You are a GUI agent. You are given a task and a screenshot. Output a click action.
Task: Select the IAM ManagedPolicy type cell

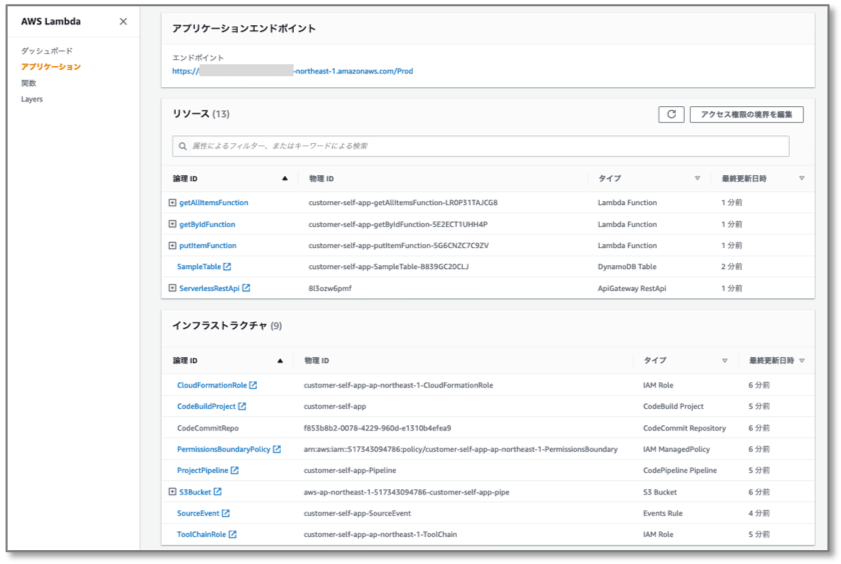[676, 449]
